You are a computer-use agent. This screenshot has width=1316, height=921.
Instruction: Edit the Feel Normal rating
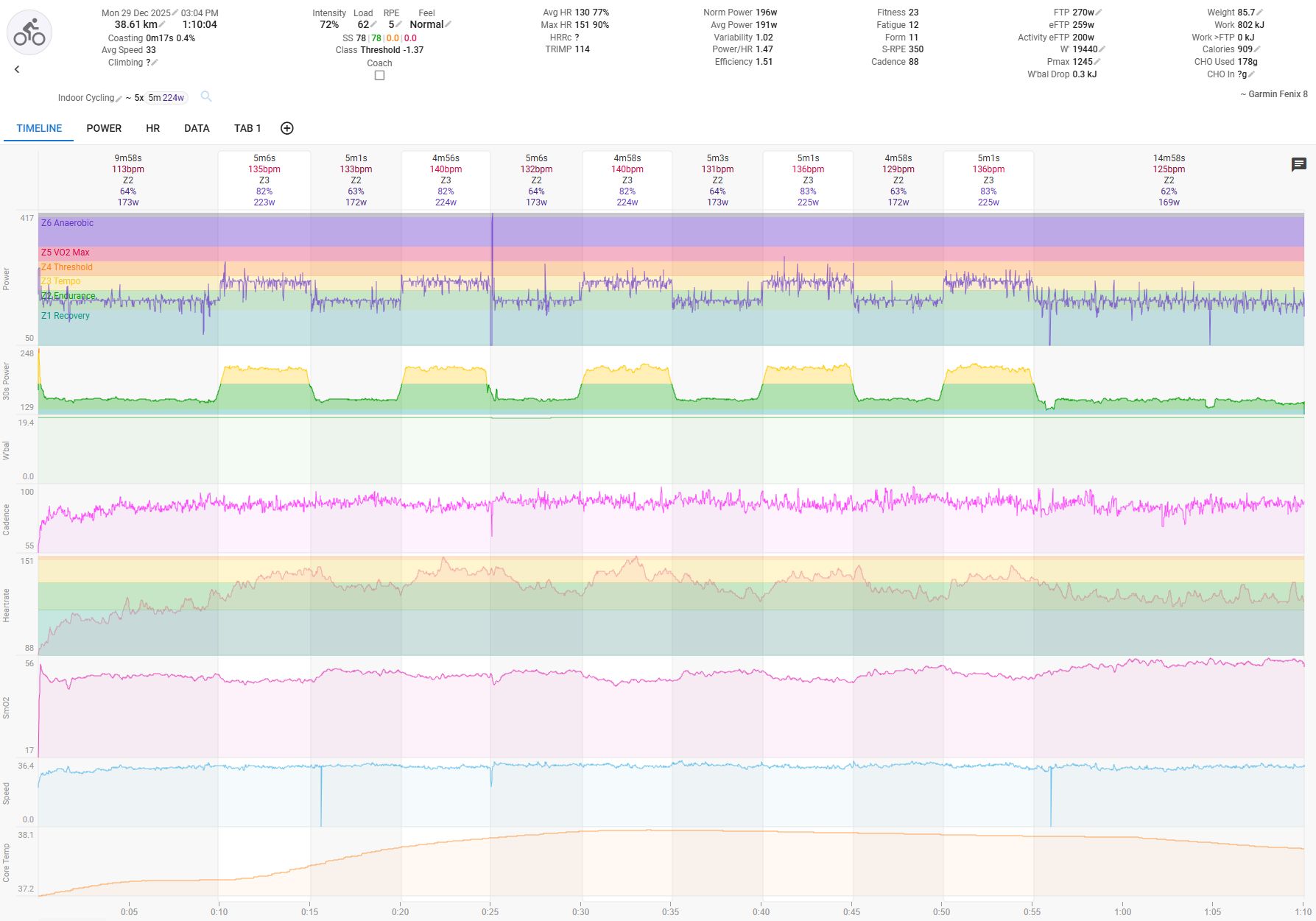[x=448, y=25]
